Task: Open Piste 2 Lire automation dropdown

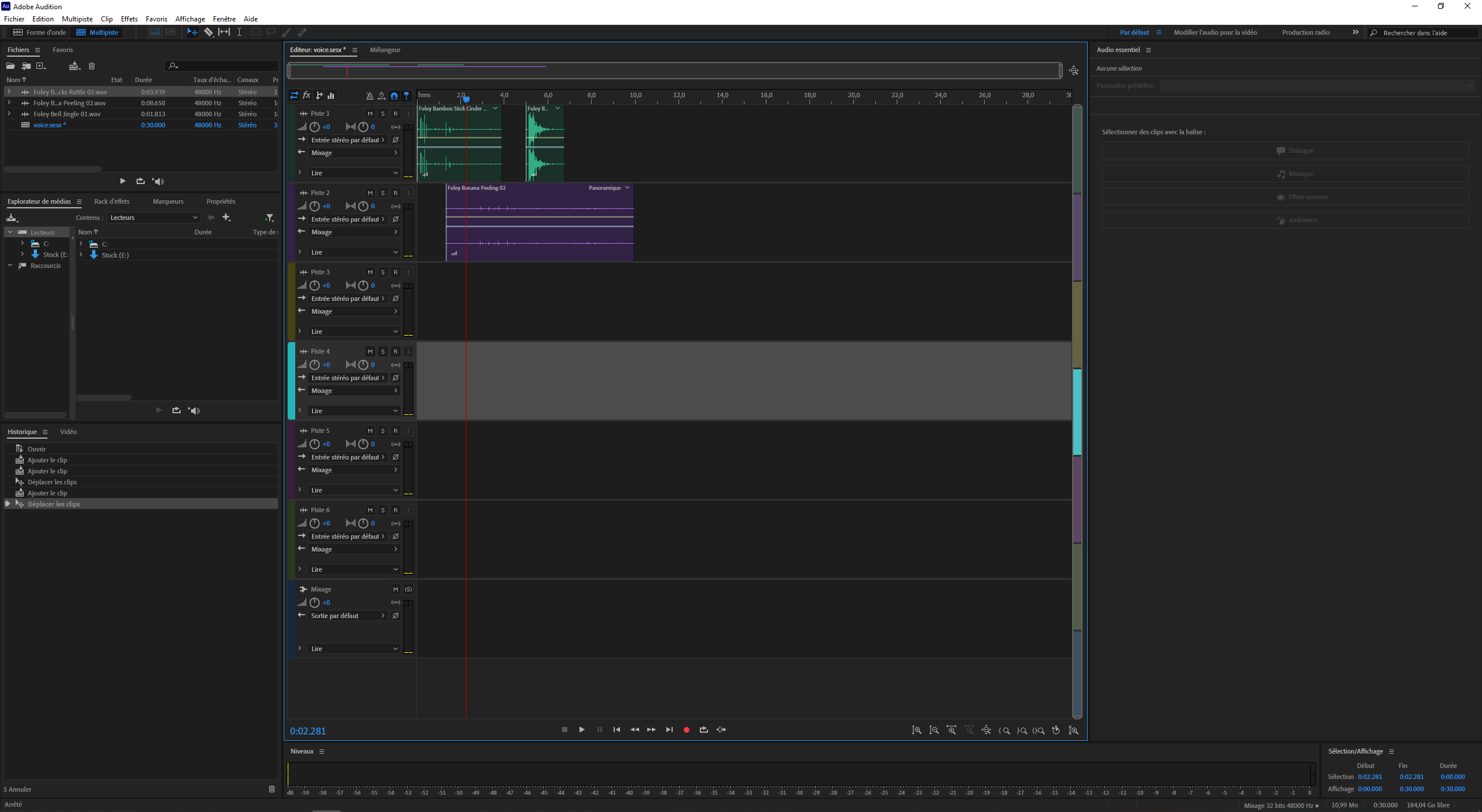Action: (354, 252)
